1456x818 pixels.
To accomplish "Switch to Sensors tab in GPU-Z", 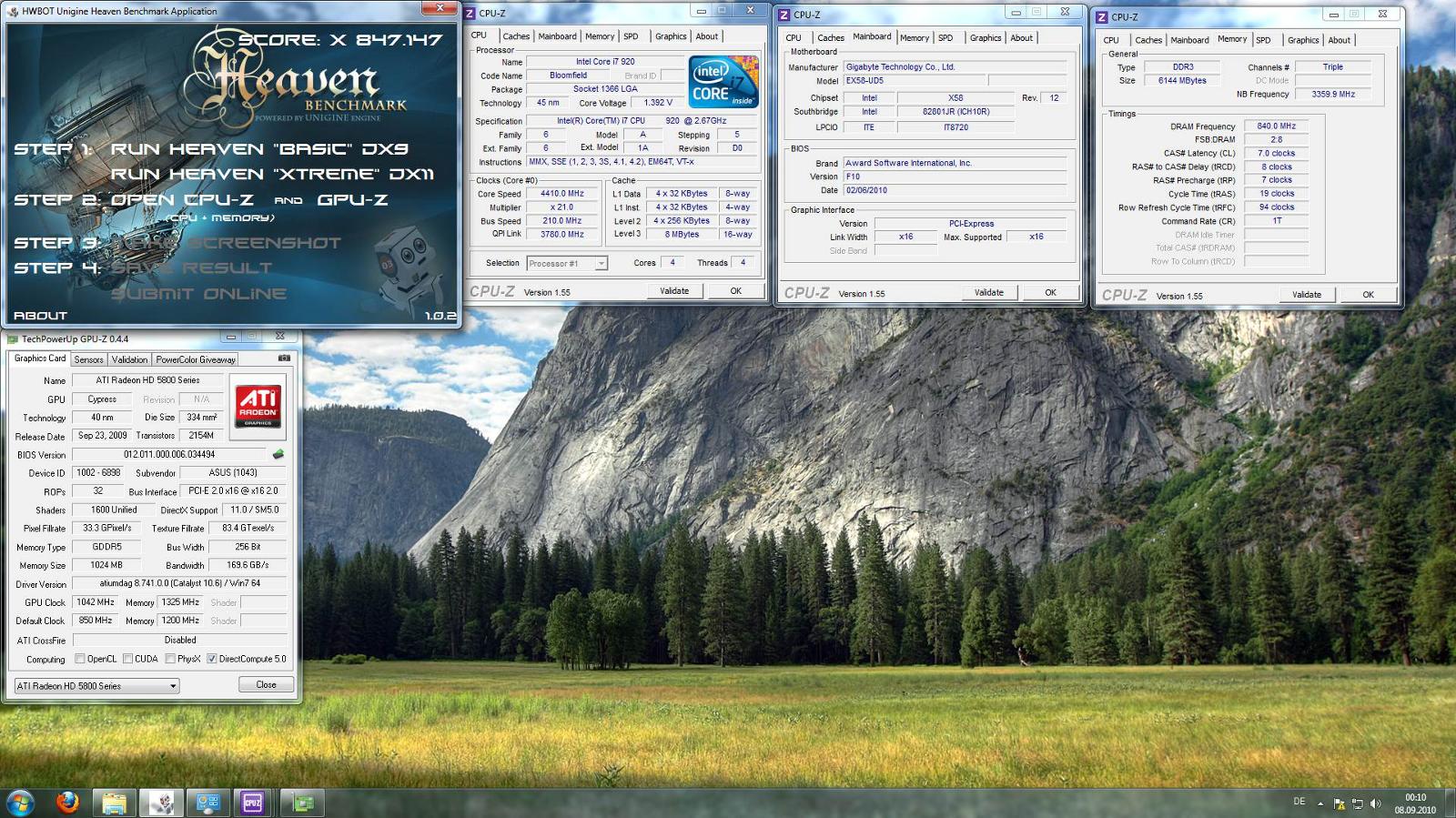I will tap(88, 359).
